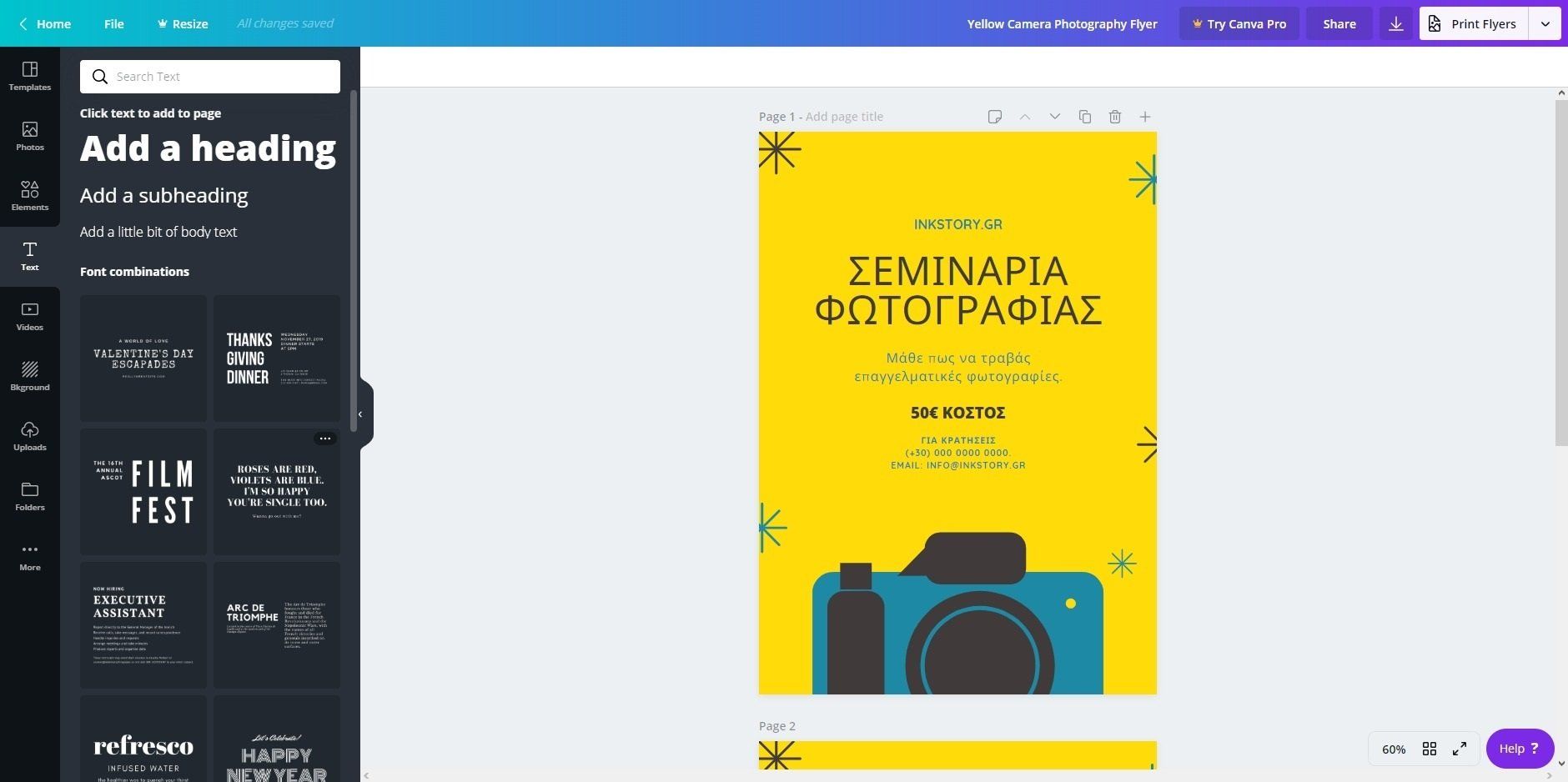The height and width of the screenshot is (782, 1568).
Task: Open the Photos panel
Action: tap(29, 136)
